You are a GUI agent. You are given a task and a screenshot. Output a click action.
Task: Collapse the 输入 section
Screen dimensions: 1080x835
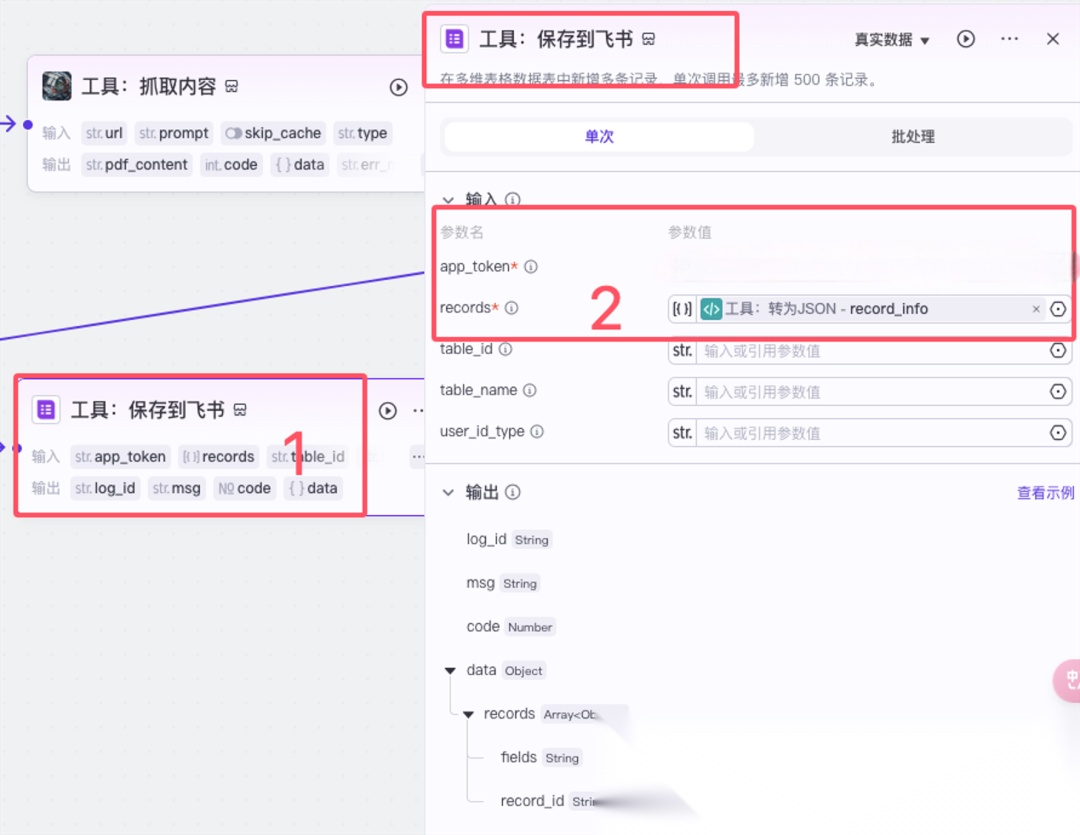click(x=448, y=200)
